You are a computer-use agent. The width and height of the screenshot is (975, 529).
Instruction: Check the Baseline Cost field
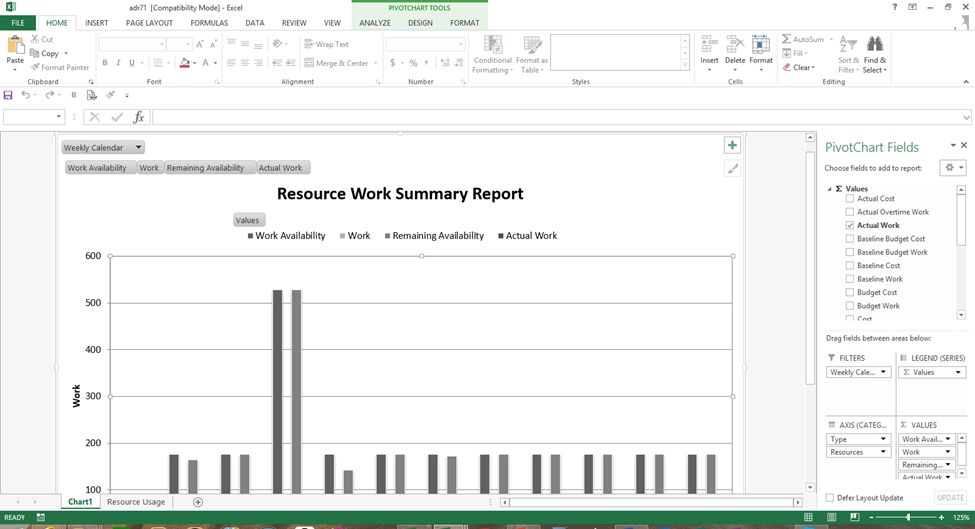849,265
